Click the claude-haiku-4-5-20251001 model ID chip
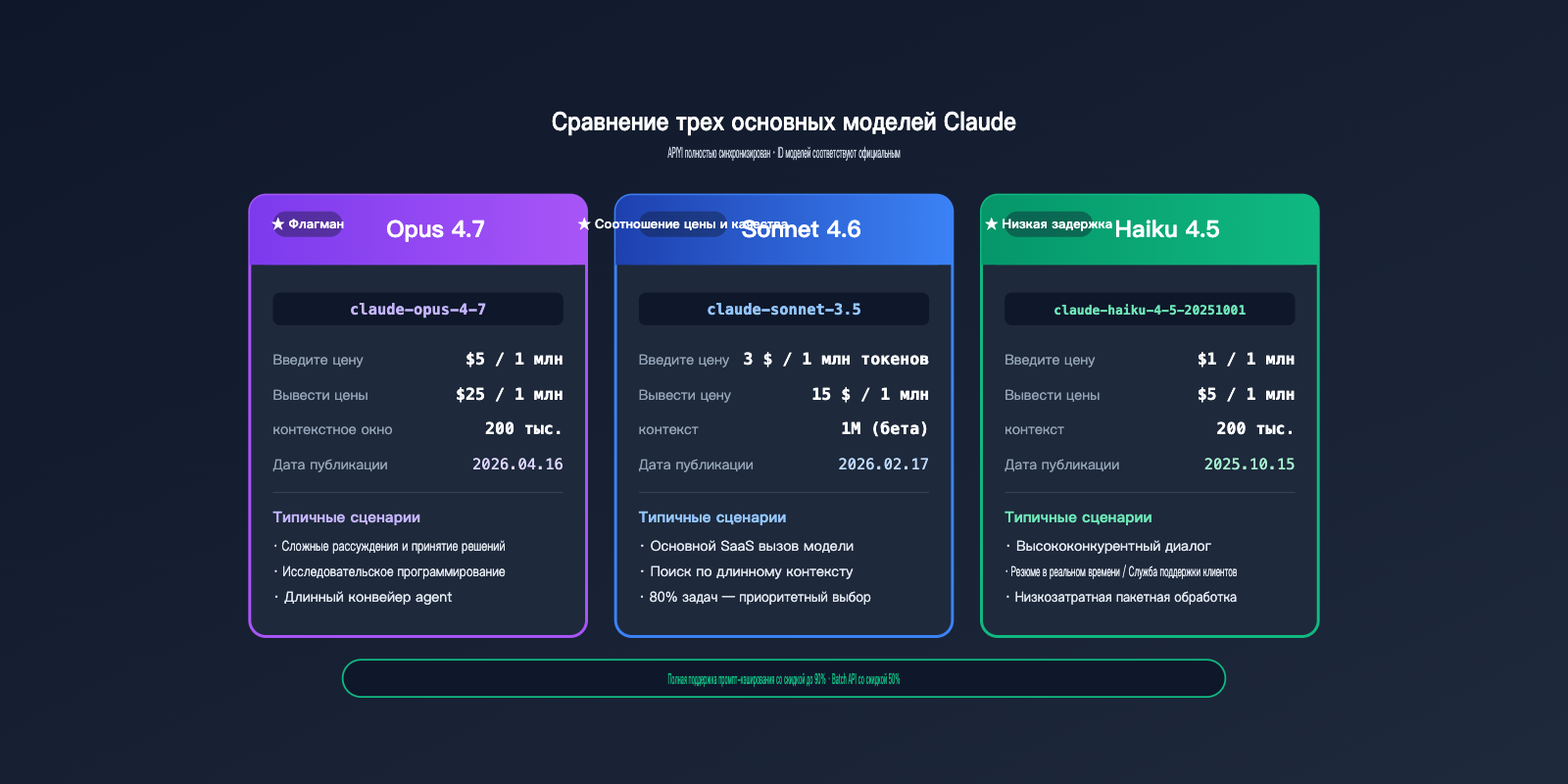The height and width of the screenshot is (784, 1568). [1150, 310]
